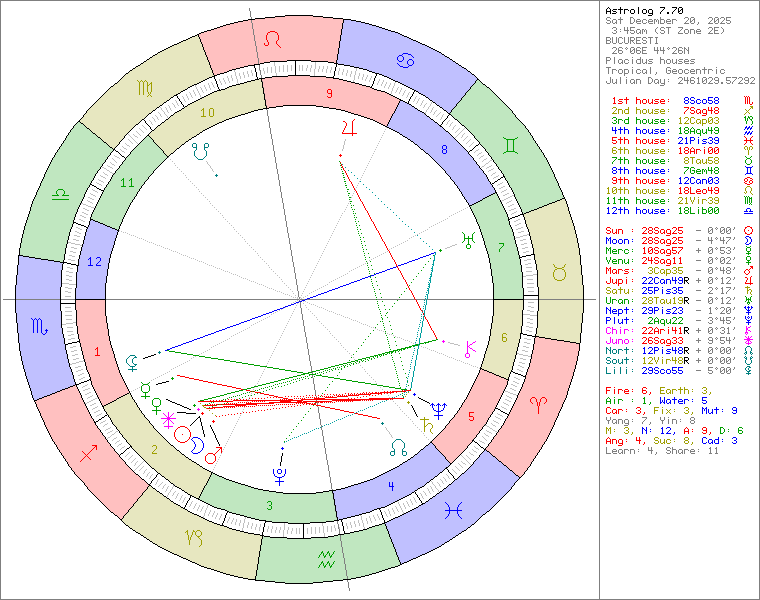Click the Jupiter glyph in the ninth house

pos(349,127)
